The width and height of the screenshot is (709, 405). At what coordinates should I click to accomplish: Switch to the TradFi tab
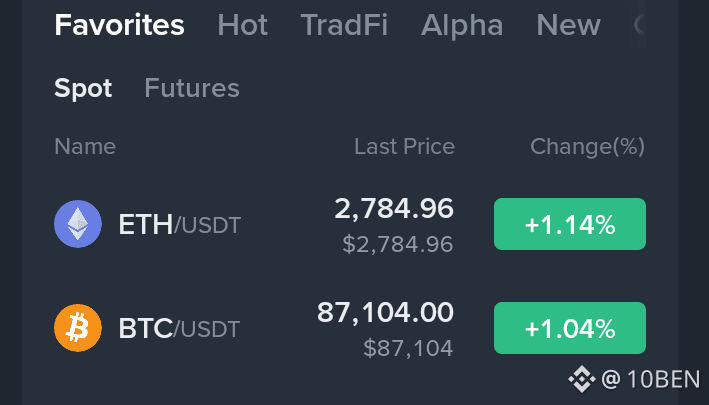(344, 25)
